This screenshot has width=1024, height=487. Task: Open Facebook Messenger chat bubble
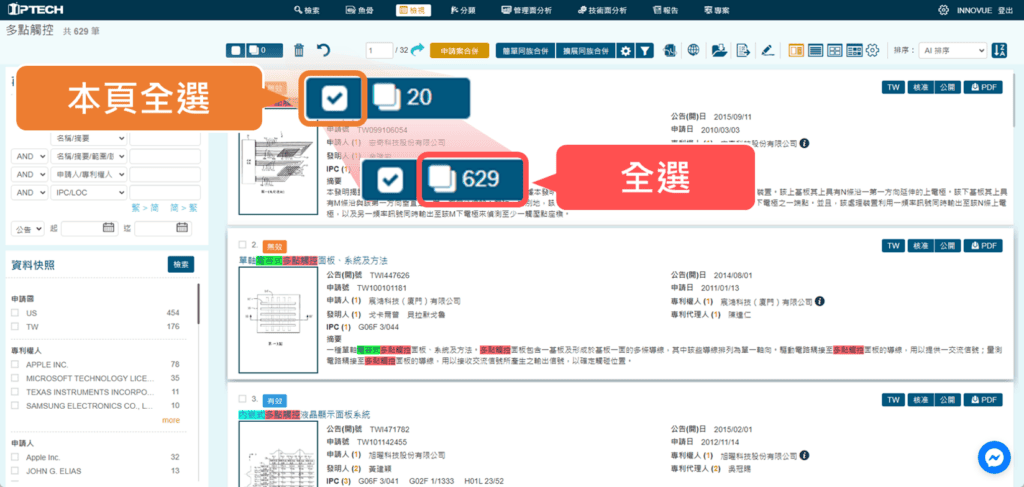tap(995, 458)
